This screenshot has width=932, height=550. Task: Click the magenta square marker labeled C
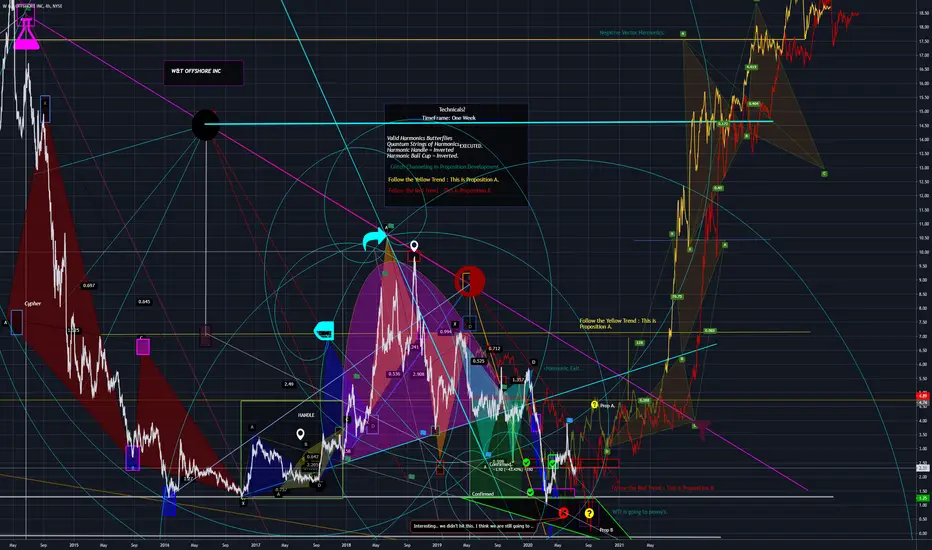(x=143, y=347)
